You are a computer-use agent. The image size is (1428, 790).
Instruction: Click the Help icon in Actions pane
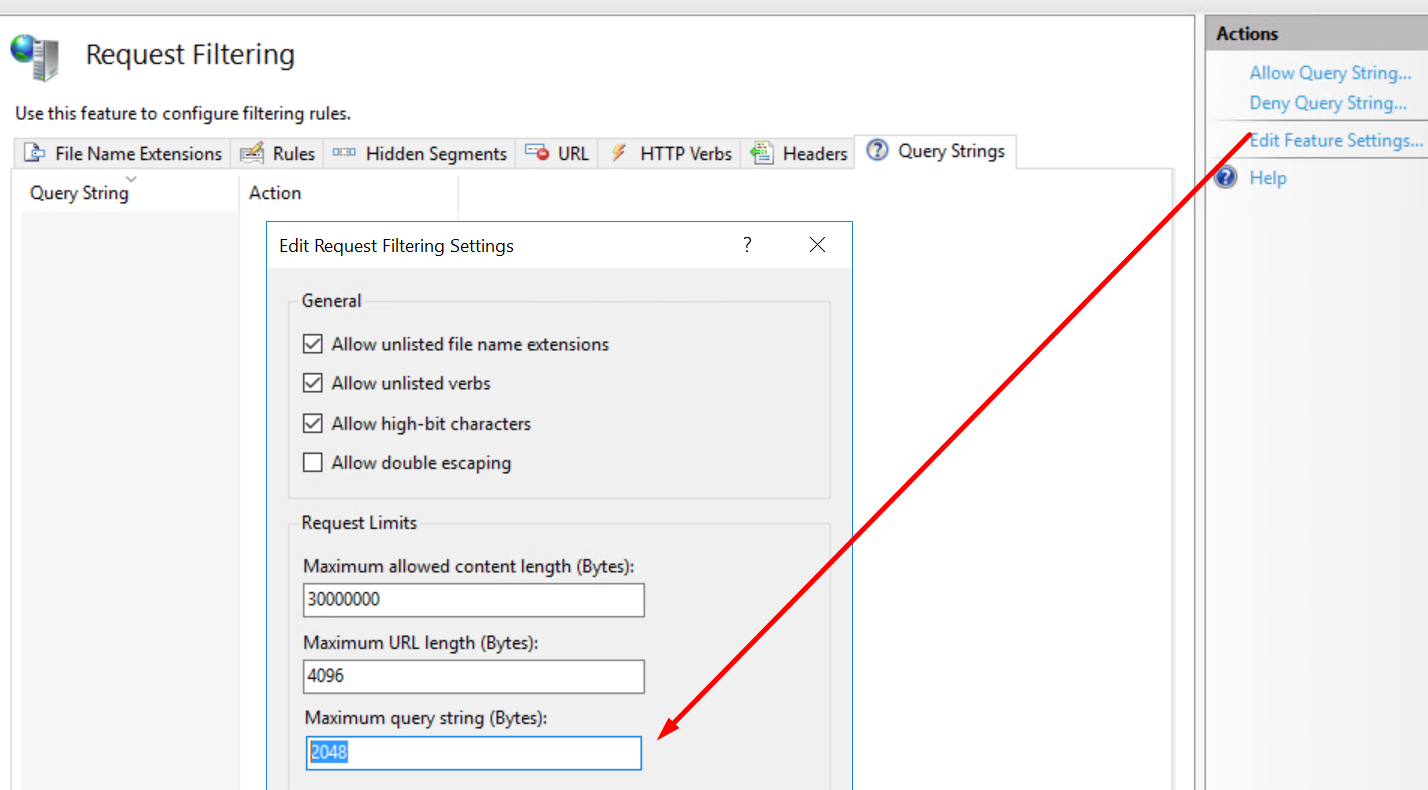(1225, 177)
